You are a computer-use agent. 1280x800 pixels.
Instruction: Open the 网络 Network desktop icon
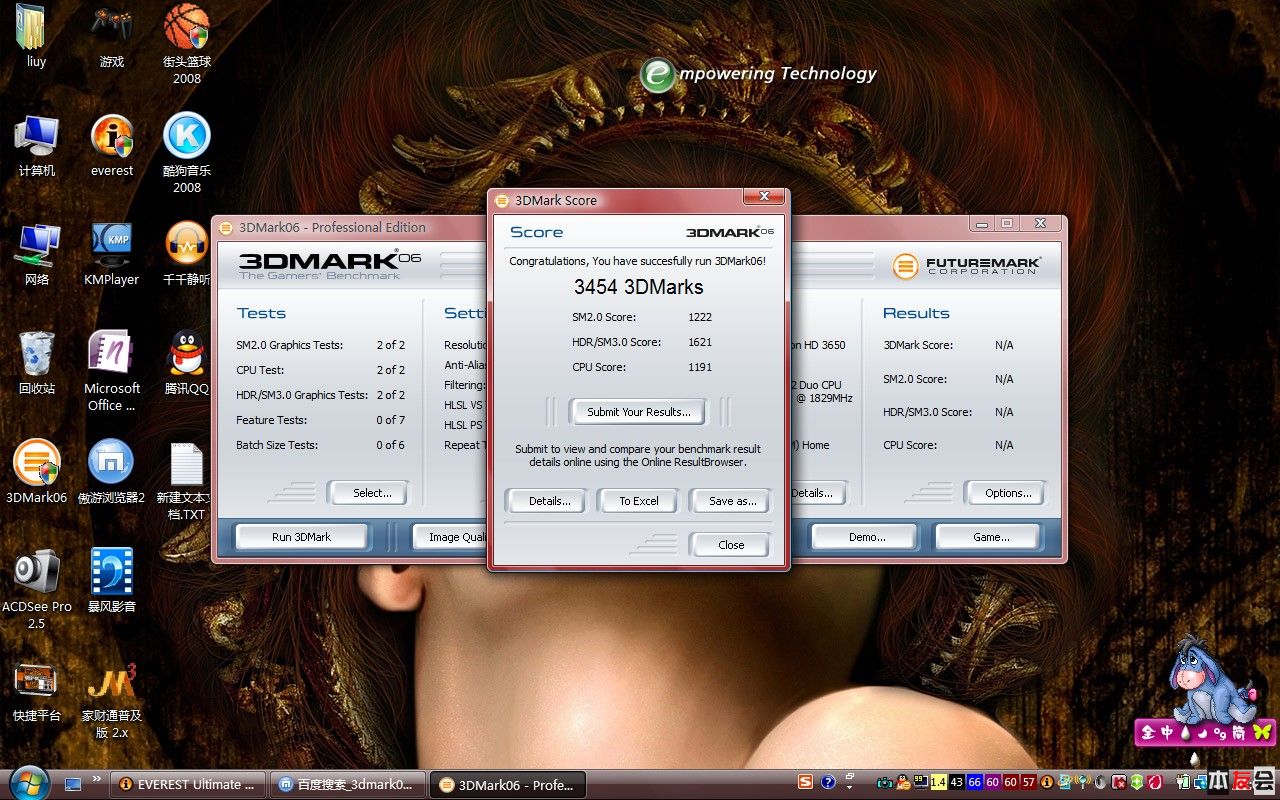[36, 254]
